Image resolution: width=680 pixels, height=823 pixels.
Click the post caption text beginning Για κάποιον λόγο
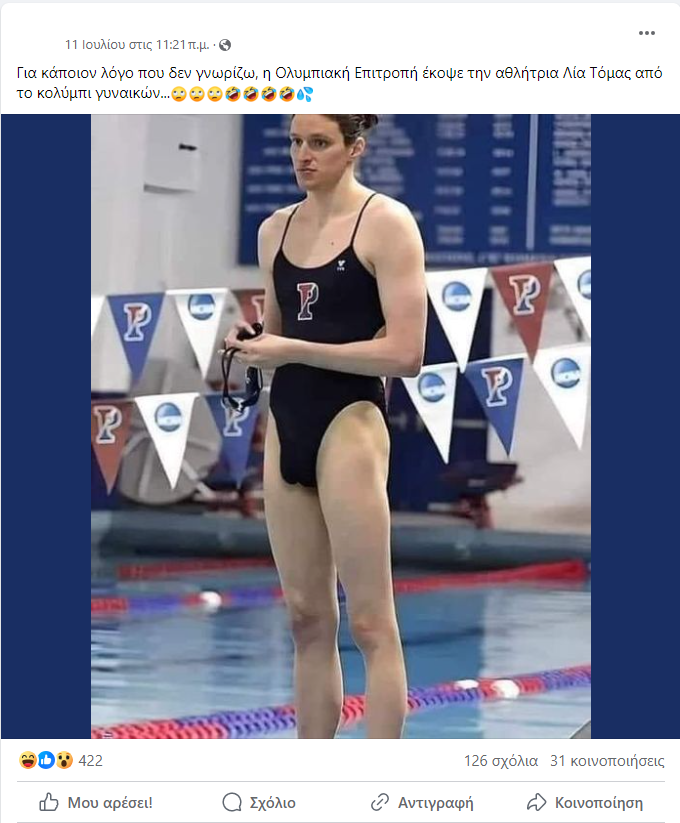point(339,83)
